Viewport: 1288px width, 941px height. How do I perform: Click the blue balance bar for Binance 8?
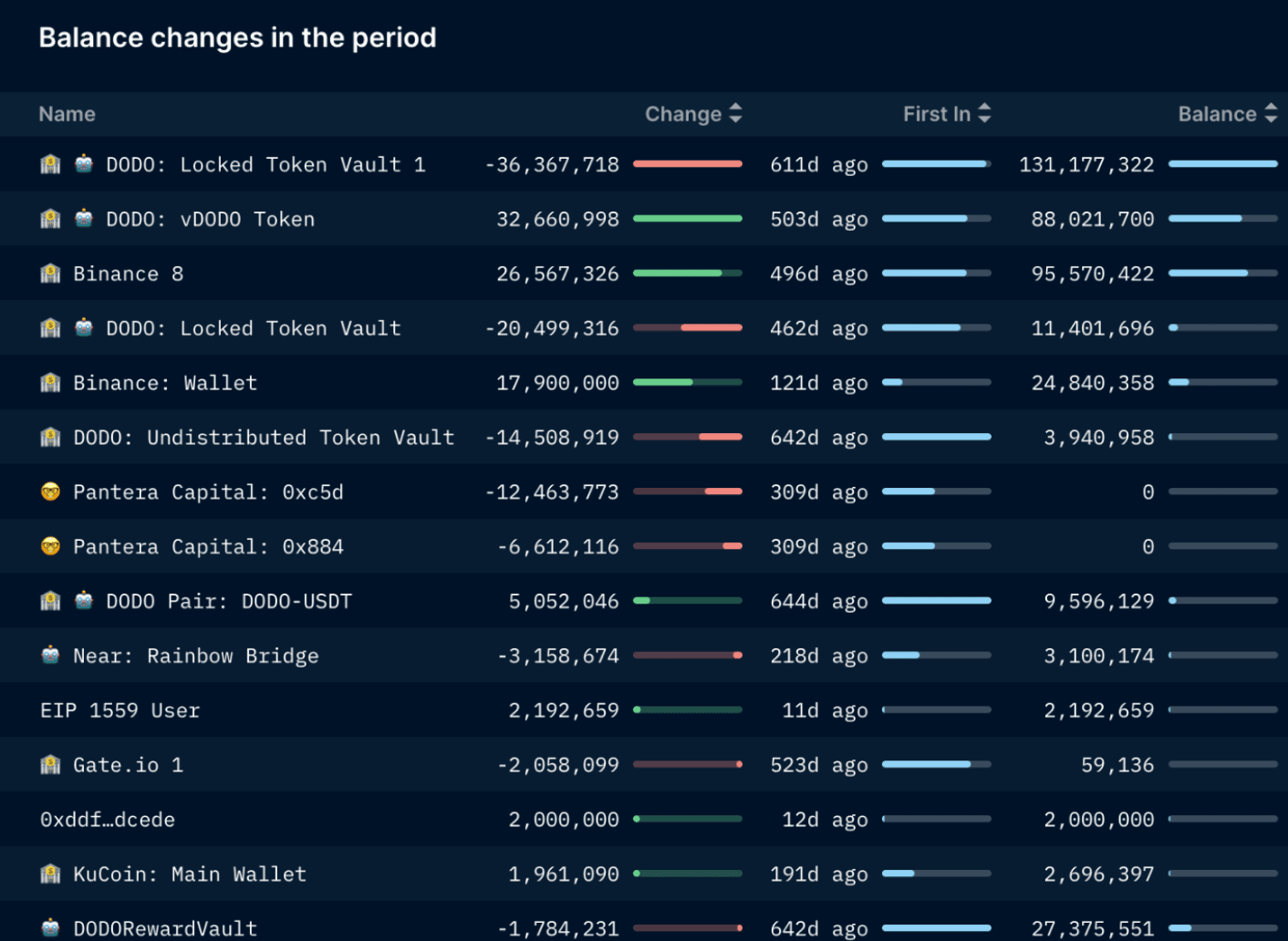(x=1208, y=274)
